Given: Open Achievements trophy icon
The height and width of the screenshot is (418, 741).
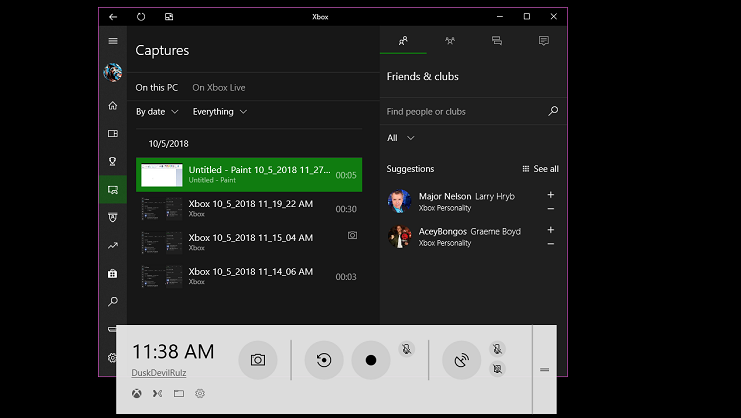Looking at the screenshot, I should [113, 162].
